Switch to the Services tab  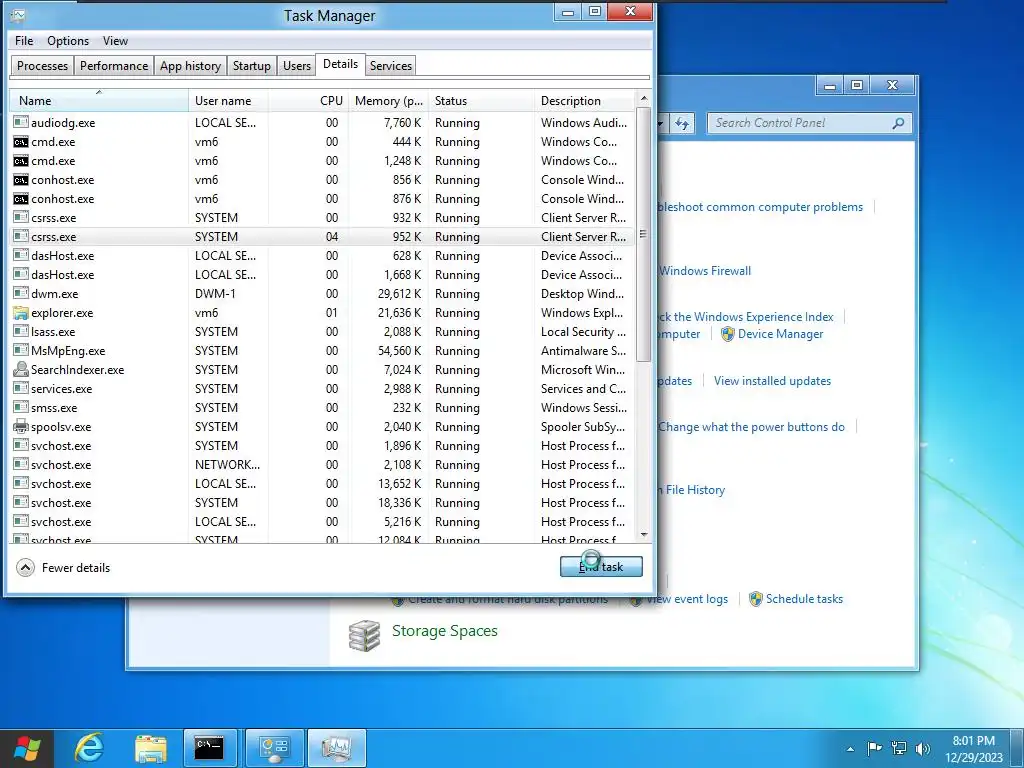[391, 65]
